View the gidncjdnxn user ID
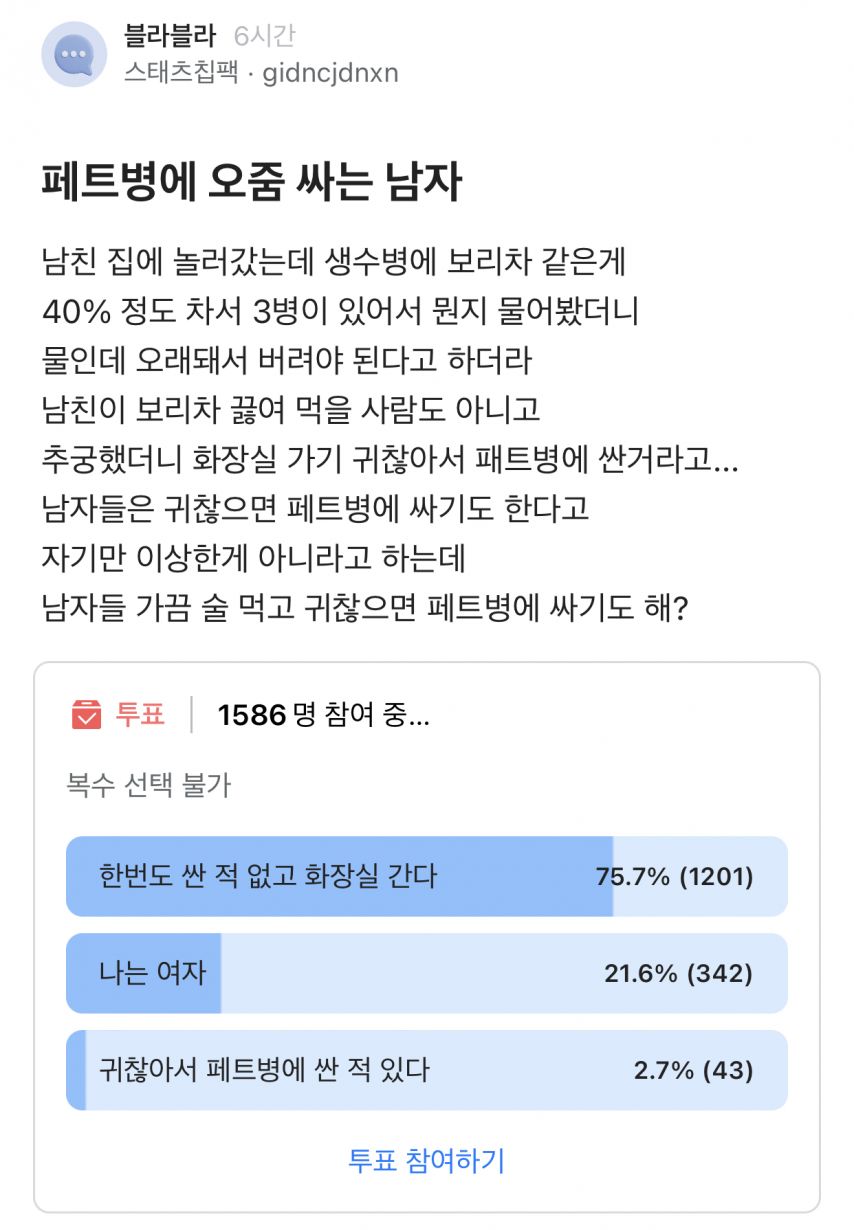 tap(331, 74)
